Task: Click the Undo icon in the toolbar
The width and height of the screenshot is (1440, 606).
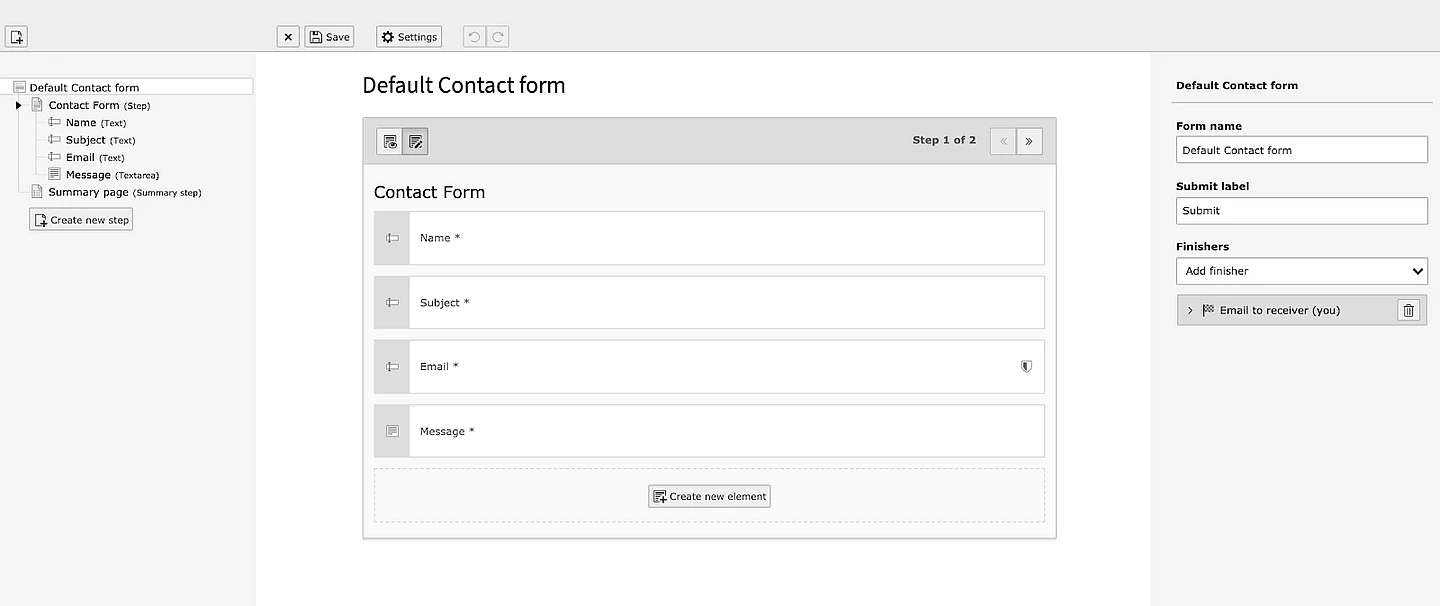Action: [472, 36]
